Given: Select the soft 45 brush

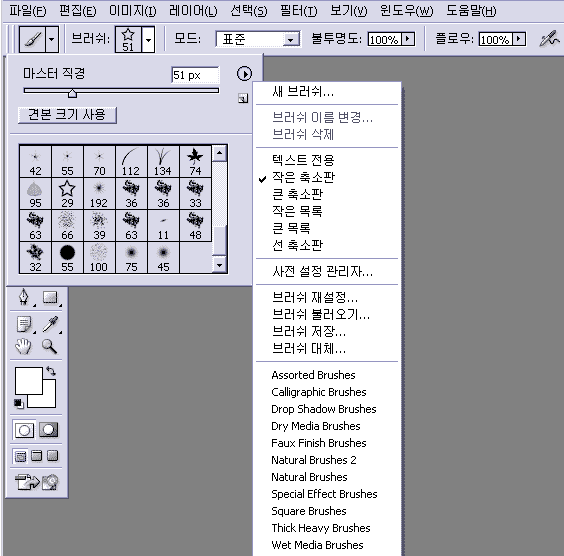Looking at the screenshot, I should [x=163, y=258].
